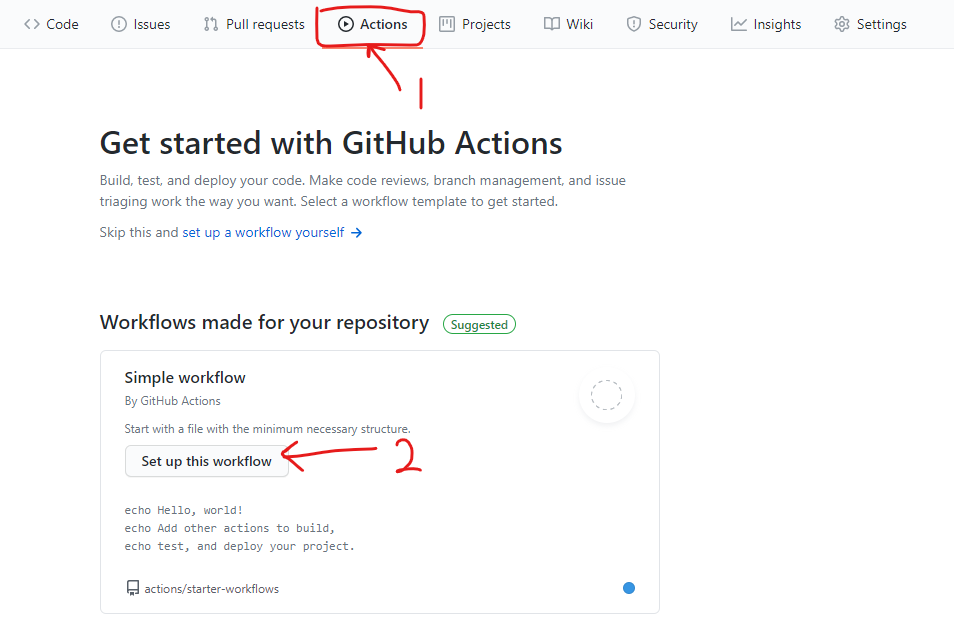Click 'Workflows made for your repository' heading
Image resolution: width=954 pixels, height=638 pixels.
tap(265, 322)
